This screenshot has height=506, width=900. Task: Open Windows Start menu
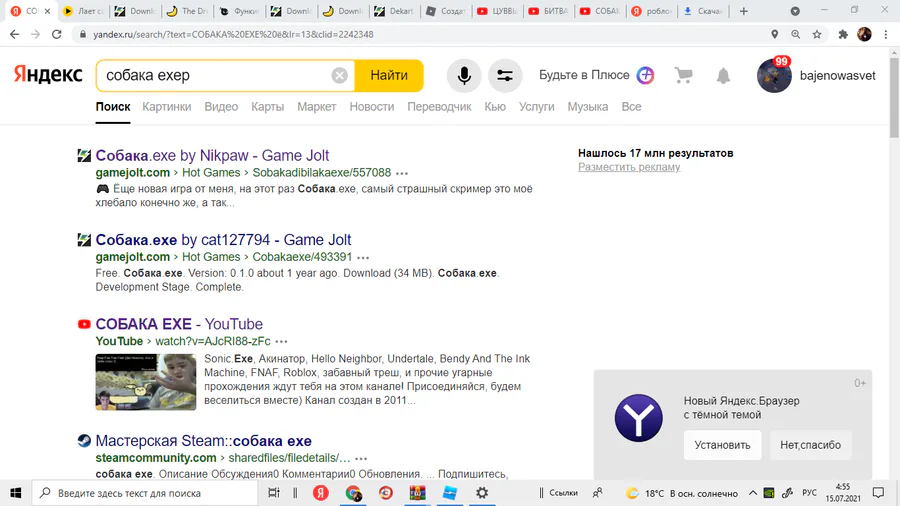click(15, 493)
